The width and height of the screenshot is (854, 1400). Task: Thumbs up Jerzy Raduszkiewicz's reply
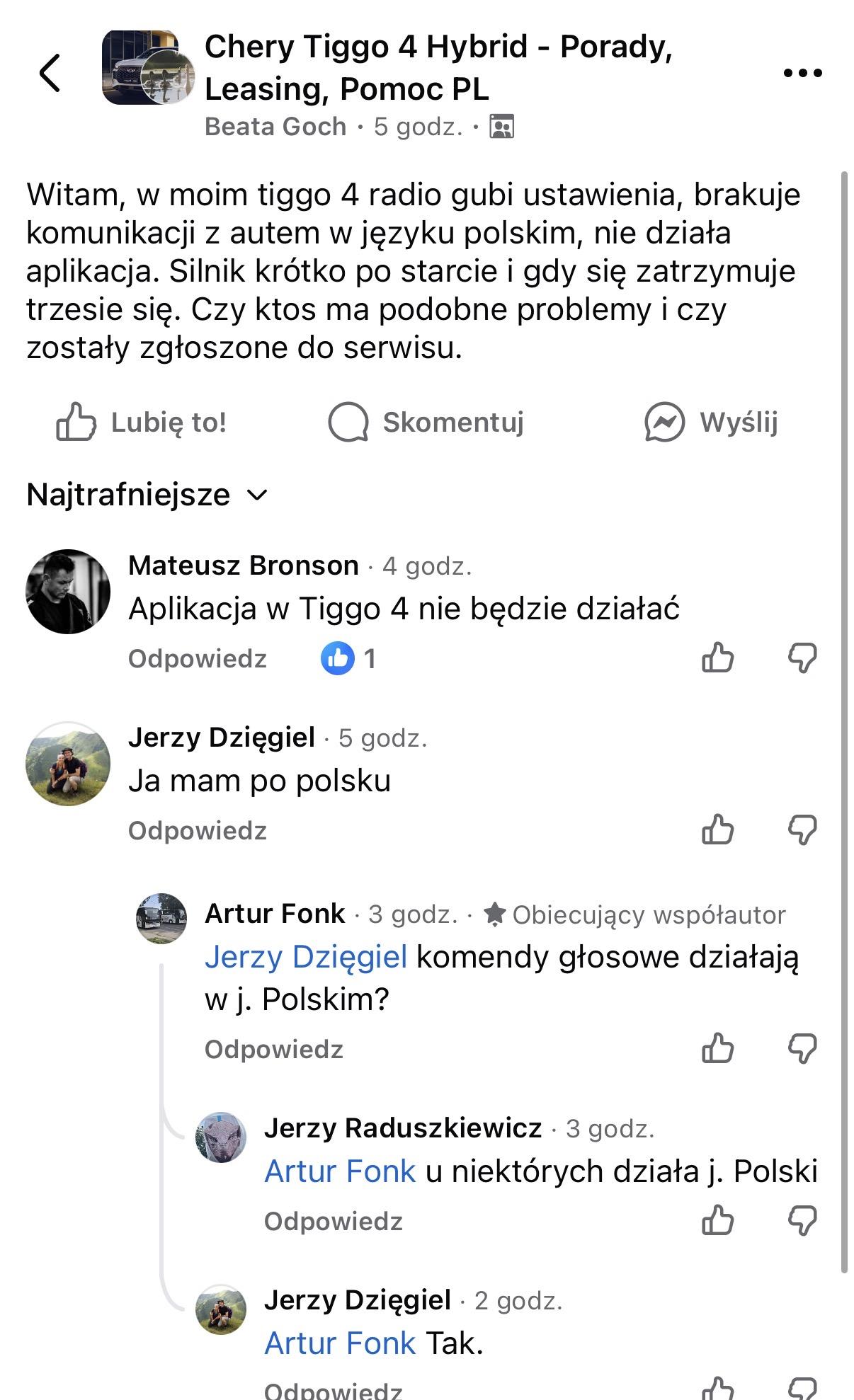coord(717,1221)
